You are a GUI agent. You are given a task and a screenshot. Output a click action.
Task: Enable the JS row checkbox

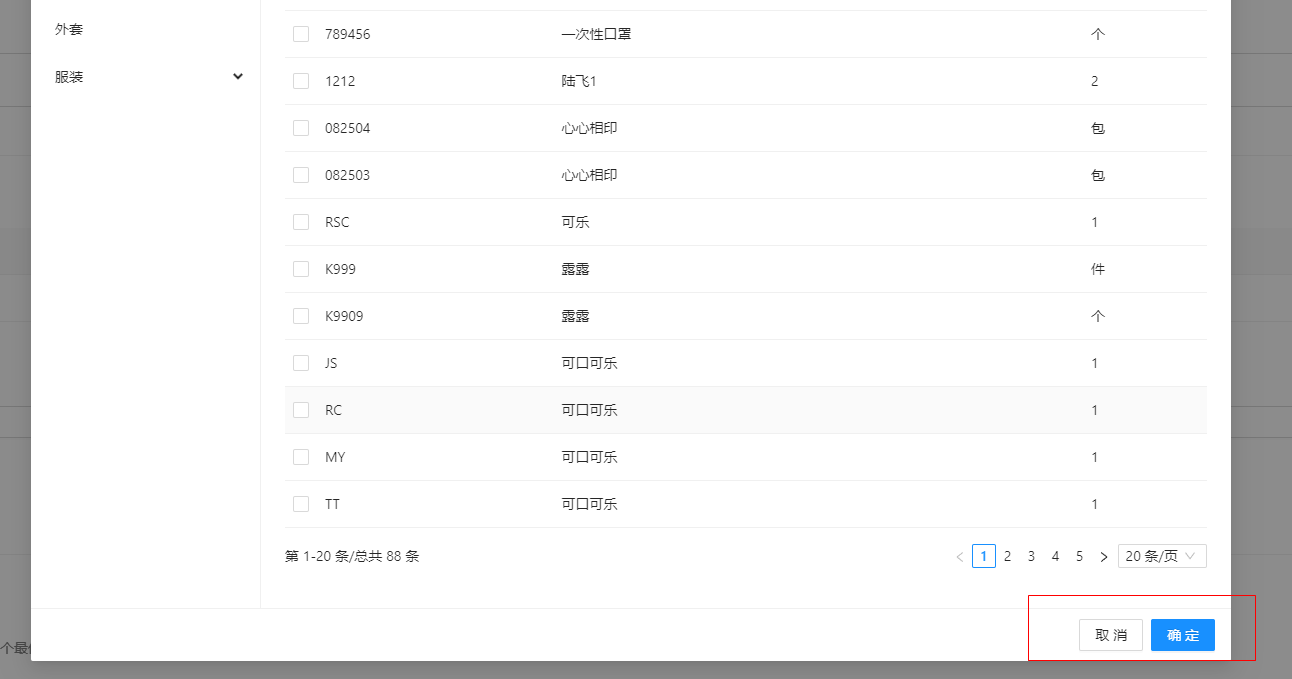tap(301, 363)
